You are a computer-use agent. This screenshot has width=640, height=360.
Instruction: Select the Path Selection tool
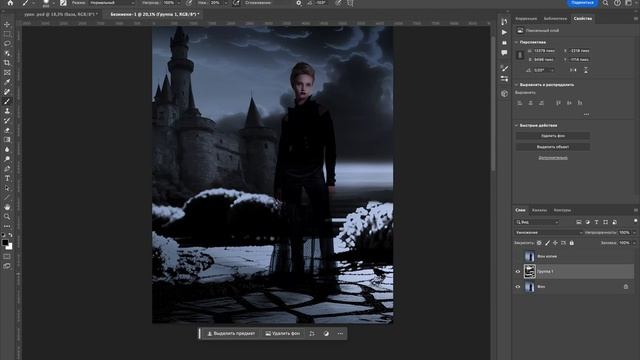pos(7,188)
